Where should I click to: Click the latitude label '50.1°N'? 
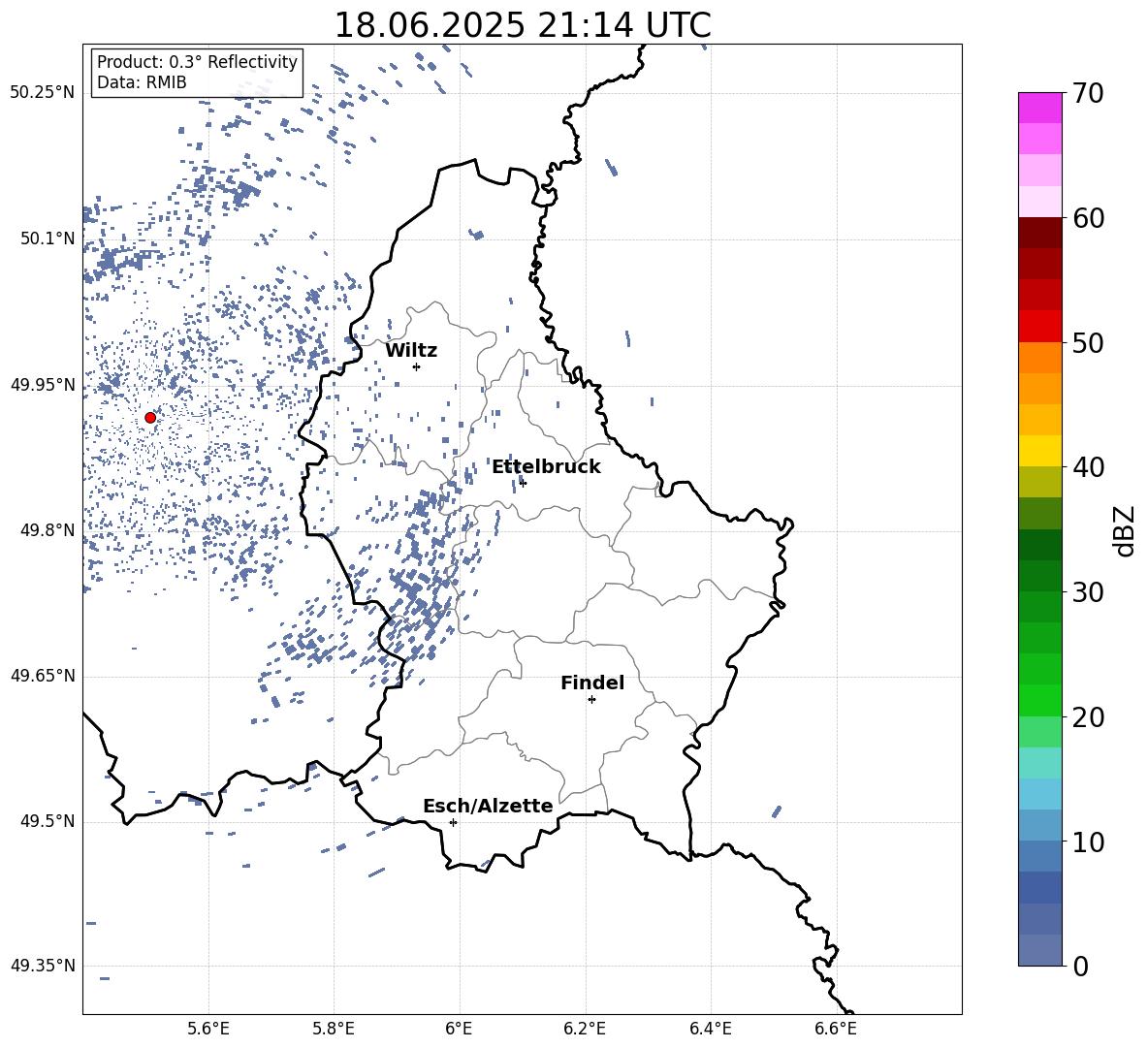47,238
